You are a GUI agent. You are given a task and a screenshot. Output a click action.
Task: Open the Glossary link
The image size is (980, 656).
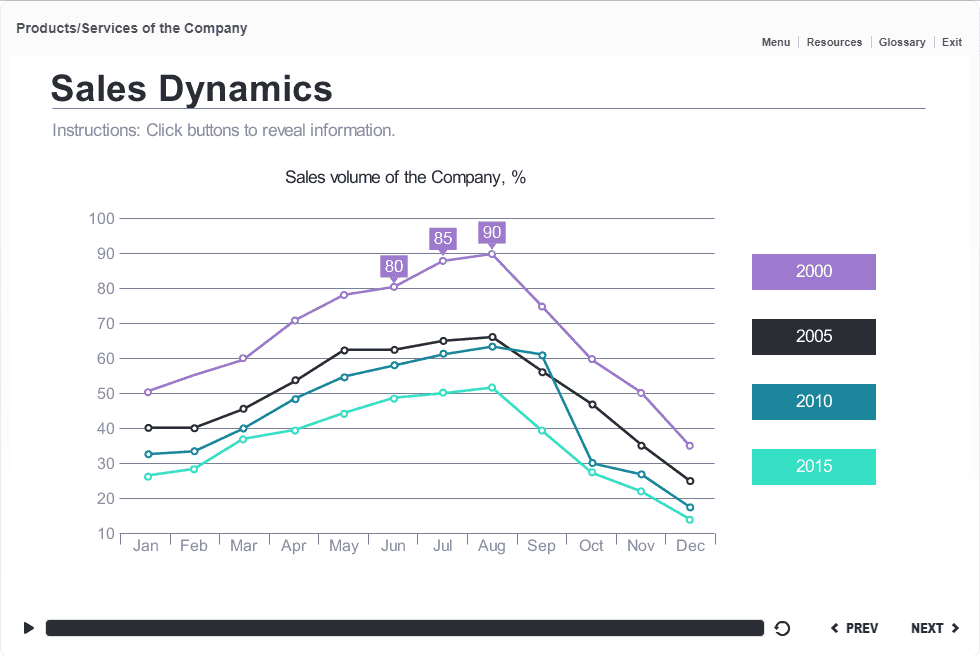pyautogui.click(x=901, y=42)
